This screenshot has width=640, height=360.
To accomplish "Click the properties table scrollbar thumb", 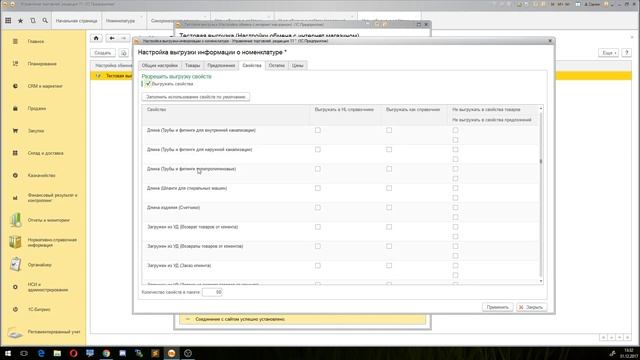I will 541,161.
